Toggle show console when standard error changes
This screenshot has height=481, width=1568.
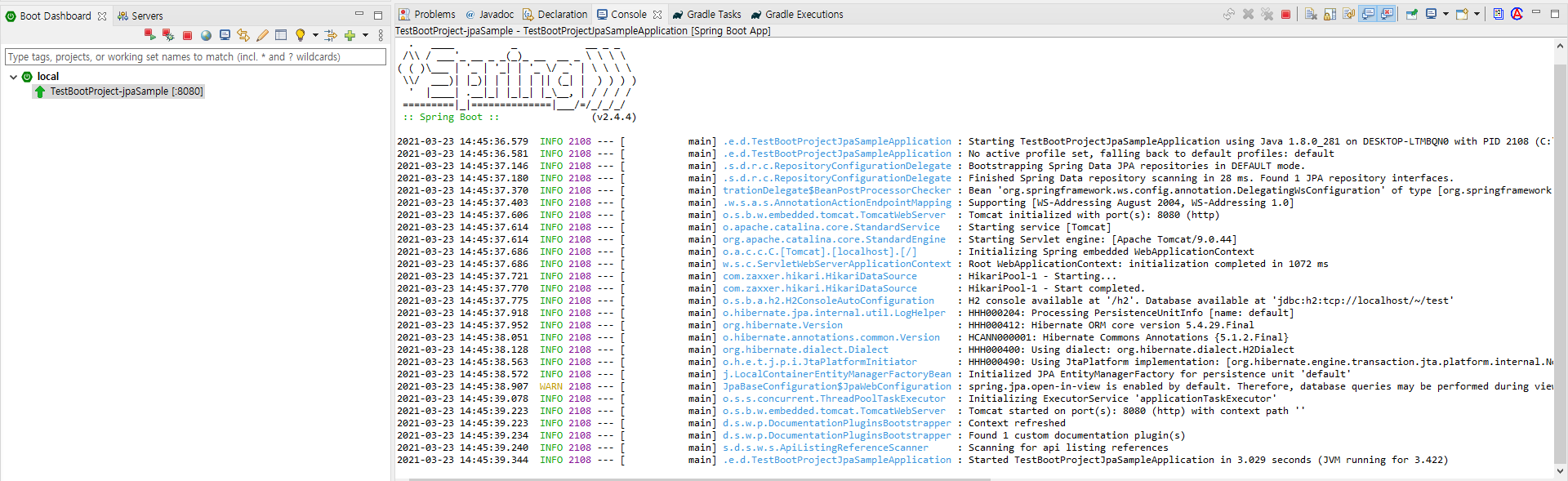tap(1387, 14)
